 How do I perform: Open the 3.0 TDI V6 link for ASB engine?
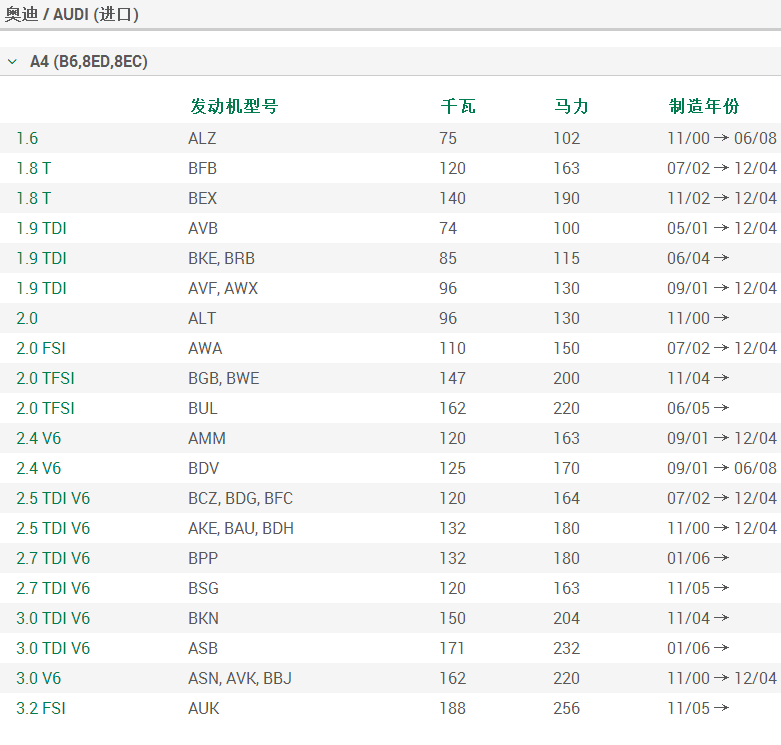(53, 648)
